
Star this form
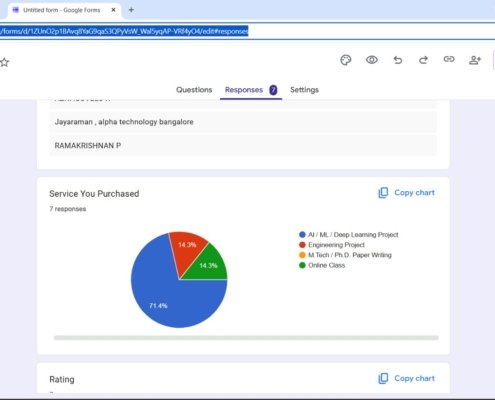[4, 62]
